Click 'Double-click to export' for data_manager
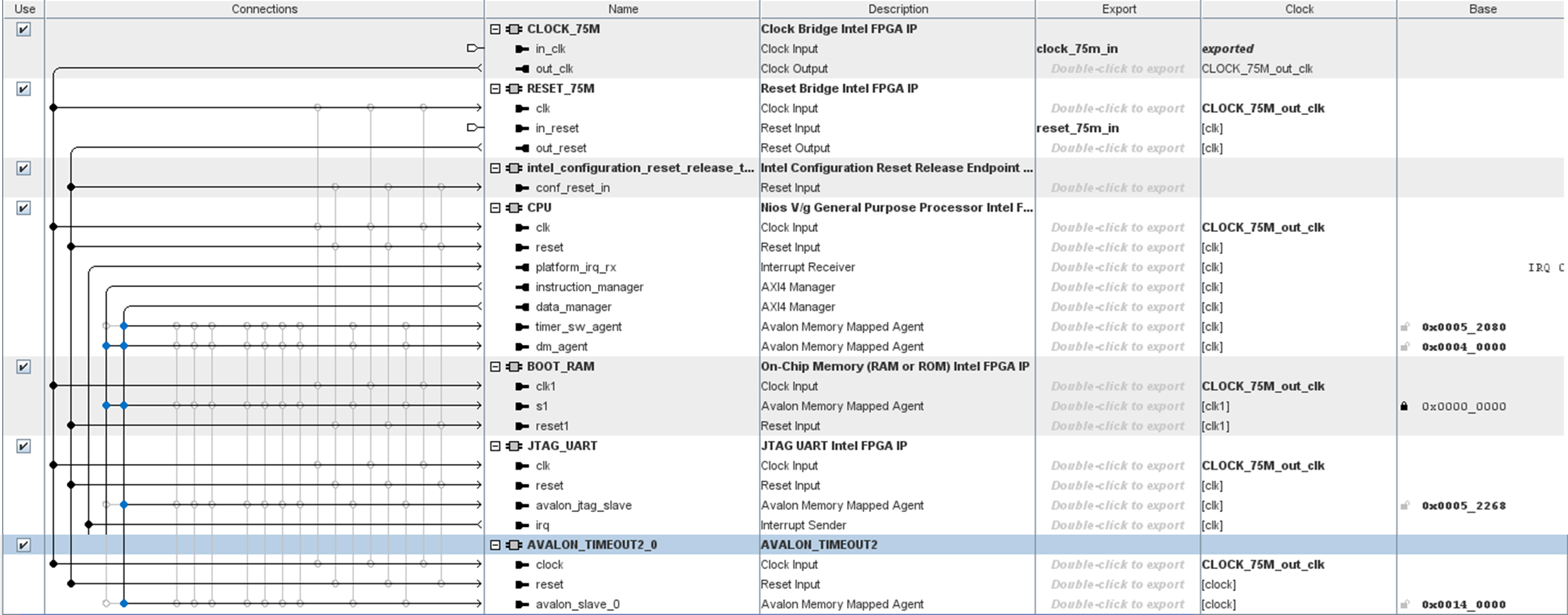The width and height of the screenshot is (1568, 615). click(1117, 307)
